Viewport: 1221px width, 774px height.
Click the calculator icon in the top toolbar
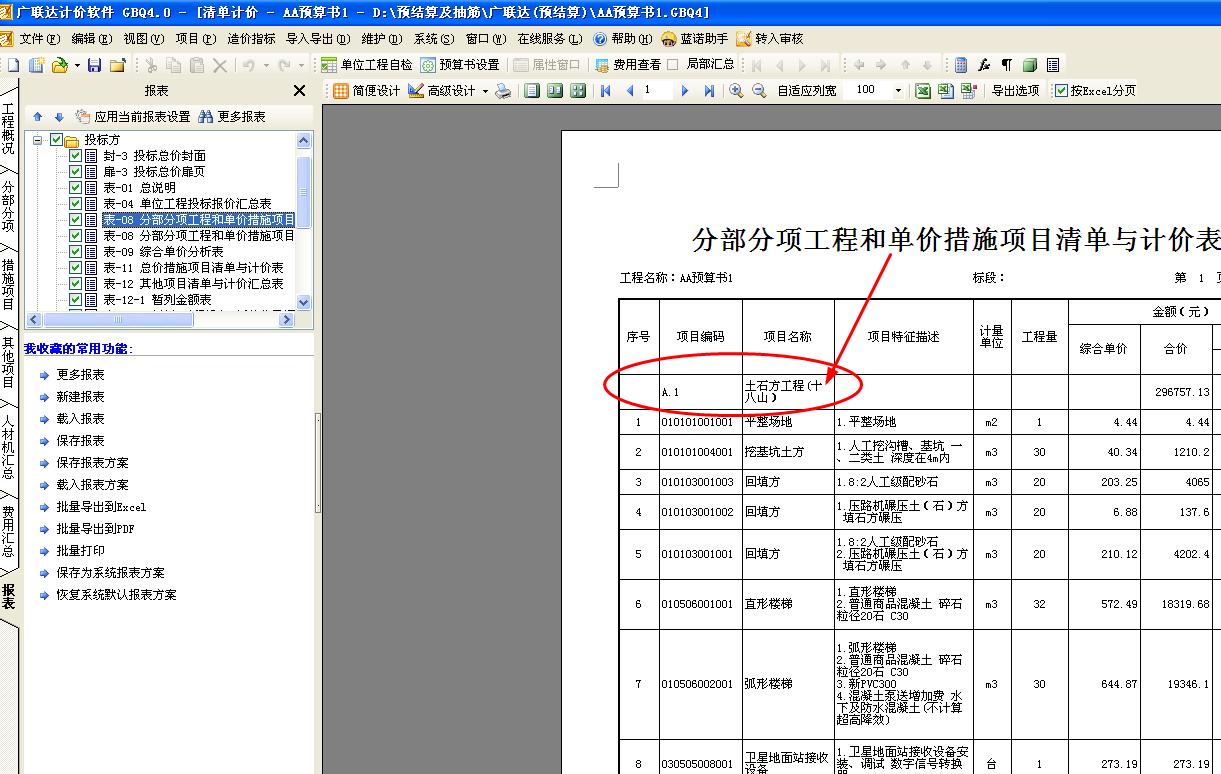[x=961, y=65]
